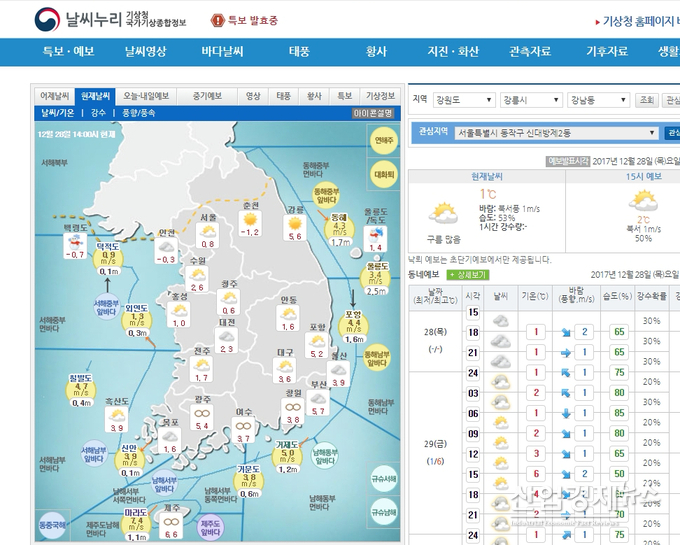
Task: Switch to 영상 tab
Action: pos(253,96)
